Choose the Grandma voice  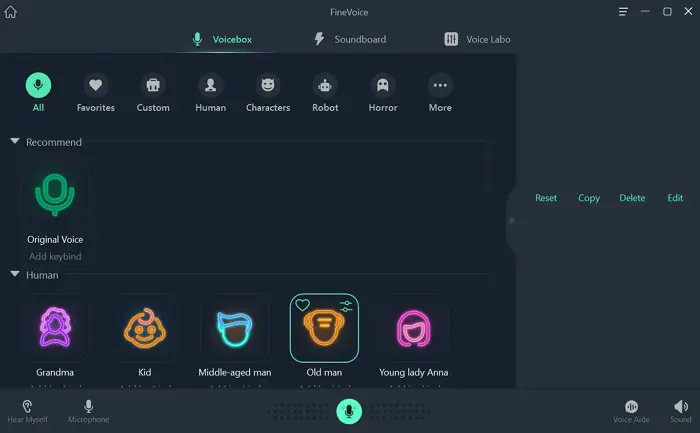click(x=55, y=328)
